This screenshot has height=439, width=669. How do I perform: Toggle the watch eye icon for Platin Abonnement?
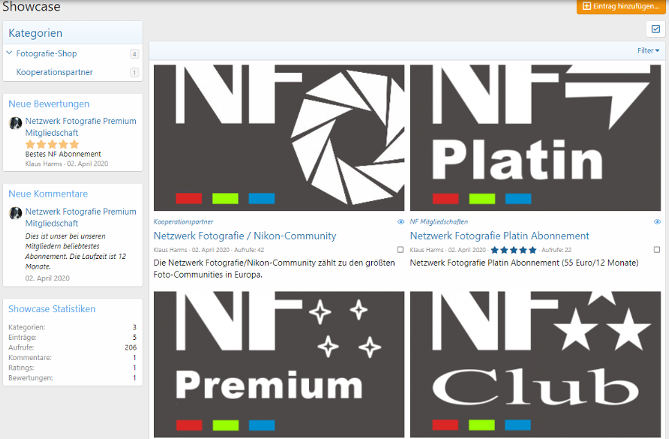pyautogui.click(x=657, y=222)
